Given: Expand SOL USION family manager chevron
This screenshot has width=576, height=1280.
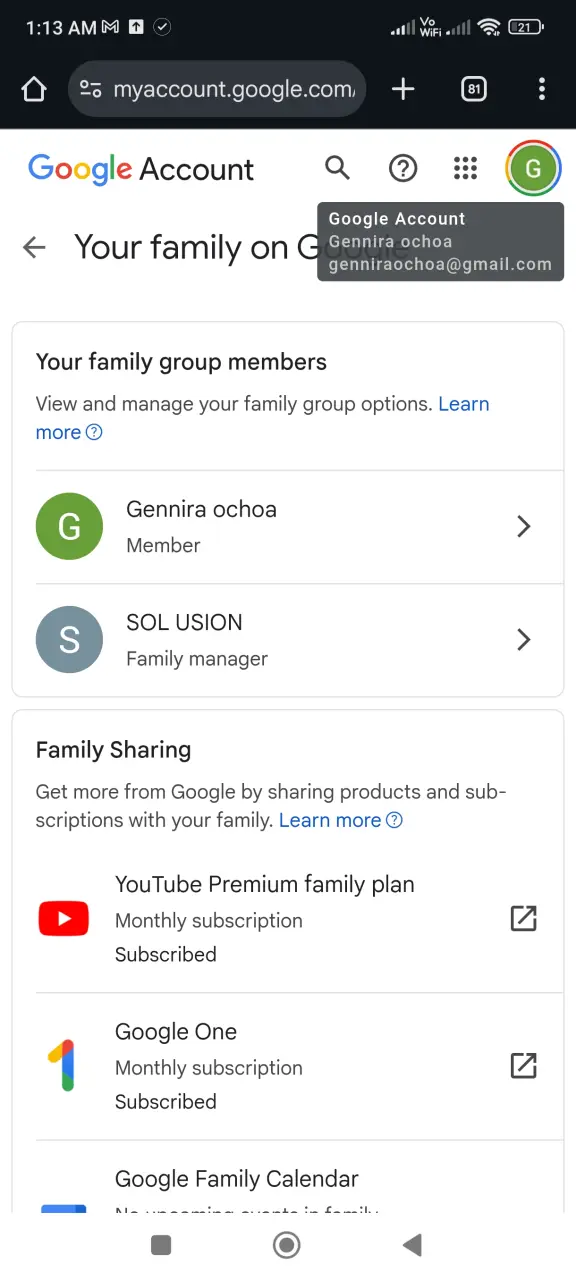Looking at the screenshot, I should tap(523, 640).
